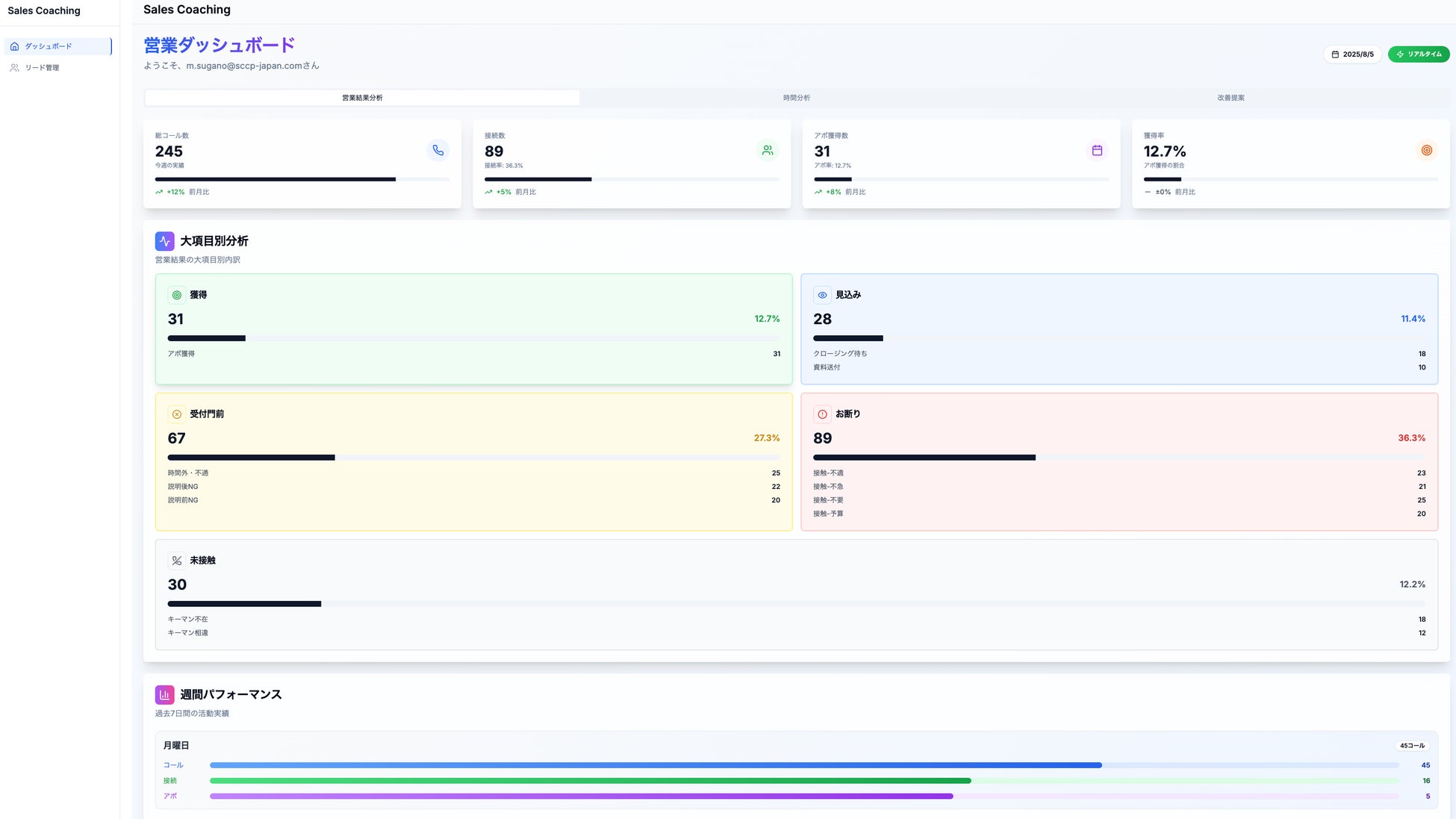The width and height of the screenshot is (1456, 819).
Task: Open the 2025/8/5 date picker
Action: pyautogui.click(x=1351, y=55)
